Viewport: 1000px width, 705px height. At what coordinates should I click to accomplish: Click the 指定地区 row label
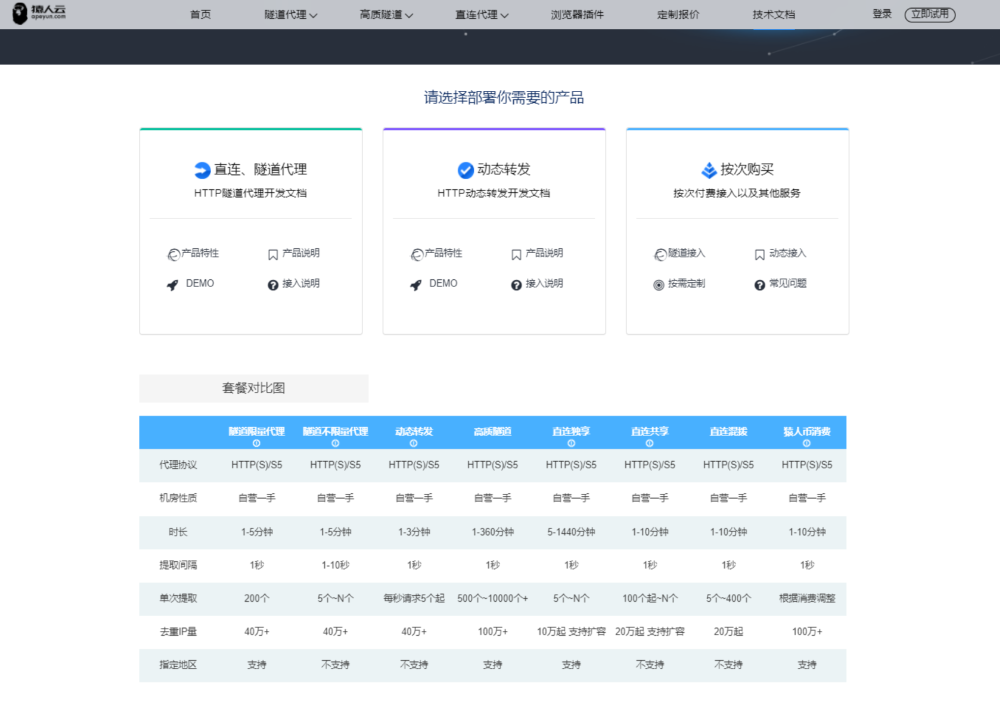click(178, 665)
